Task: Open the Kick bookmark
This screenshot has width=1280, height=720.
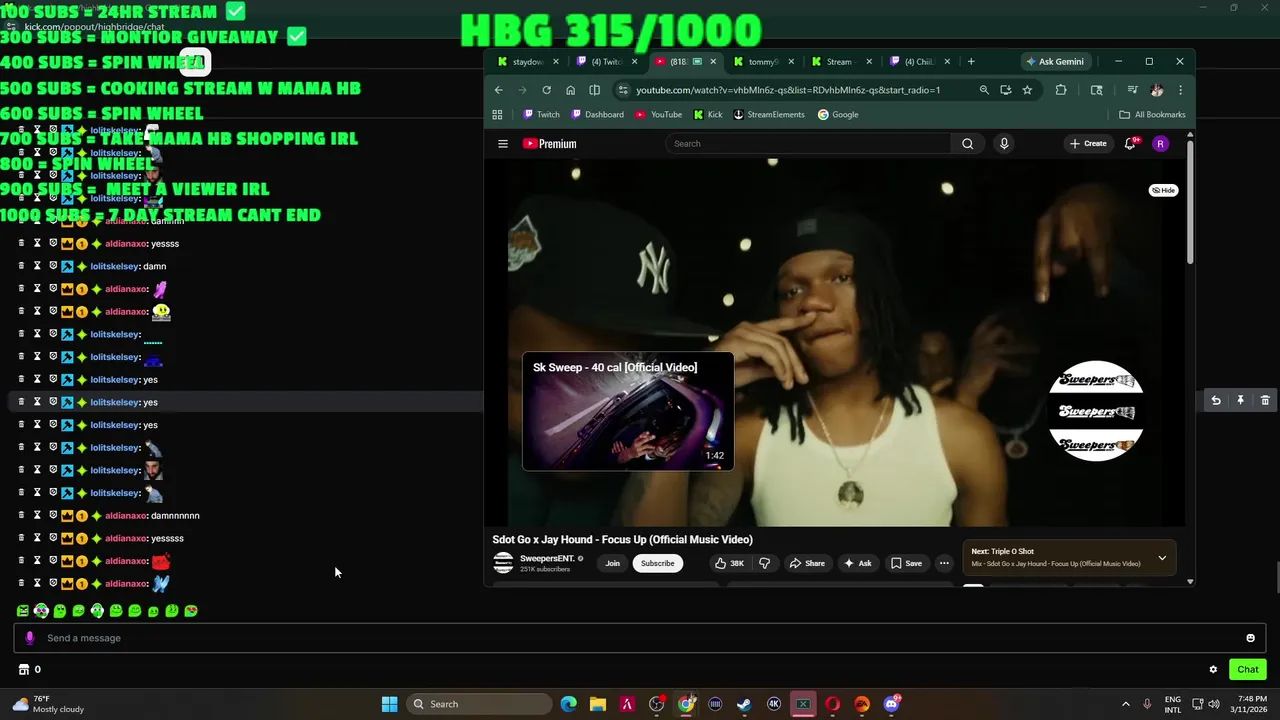Action: (708, 115)
